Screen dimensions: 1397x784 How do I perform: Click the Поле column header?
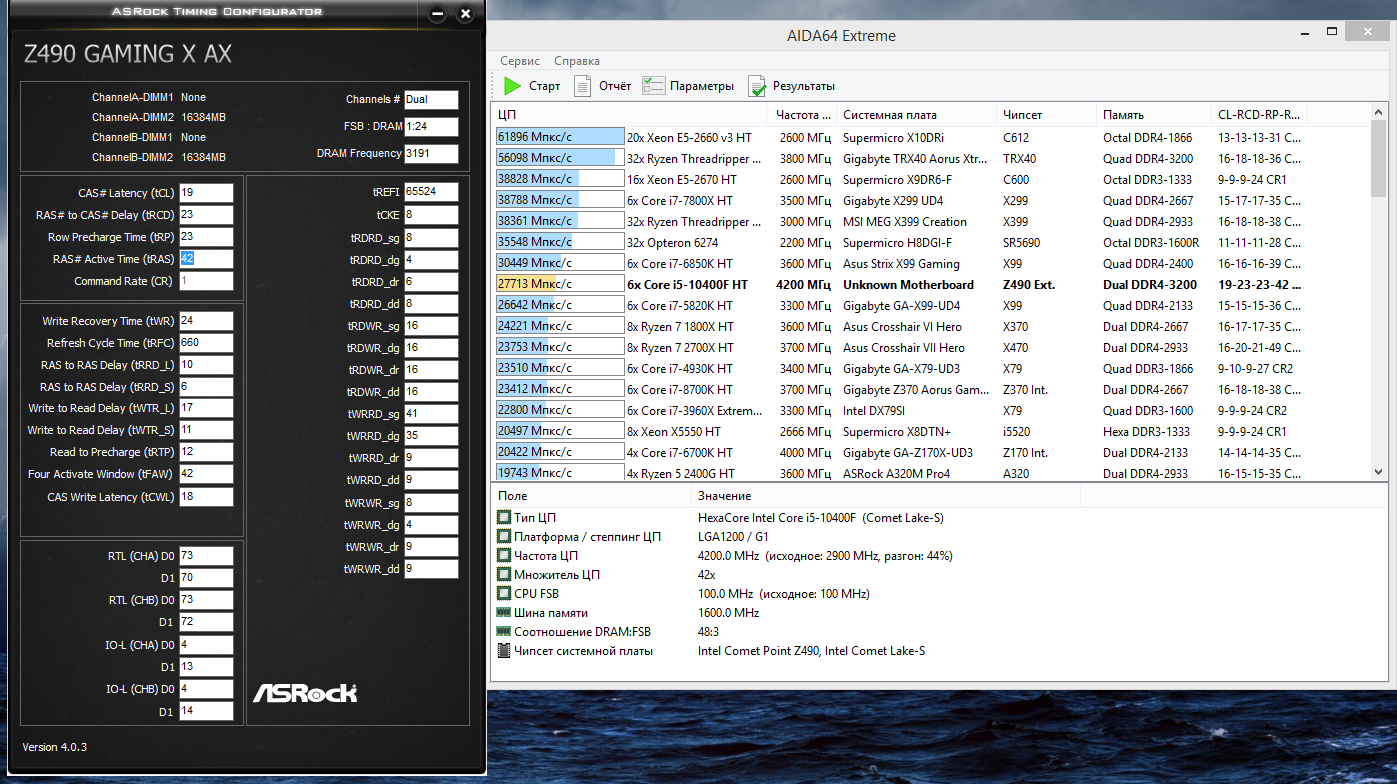pyautogui.click(x=593, y=496)
